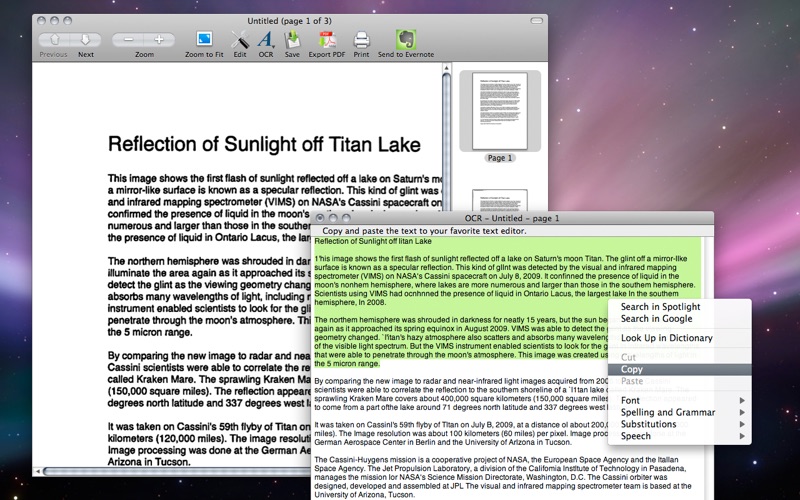Open the Edit tools icon

coord(240,39)
